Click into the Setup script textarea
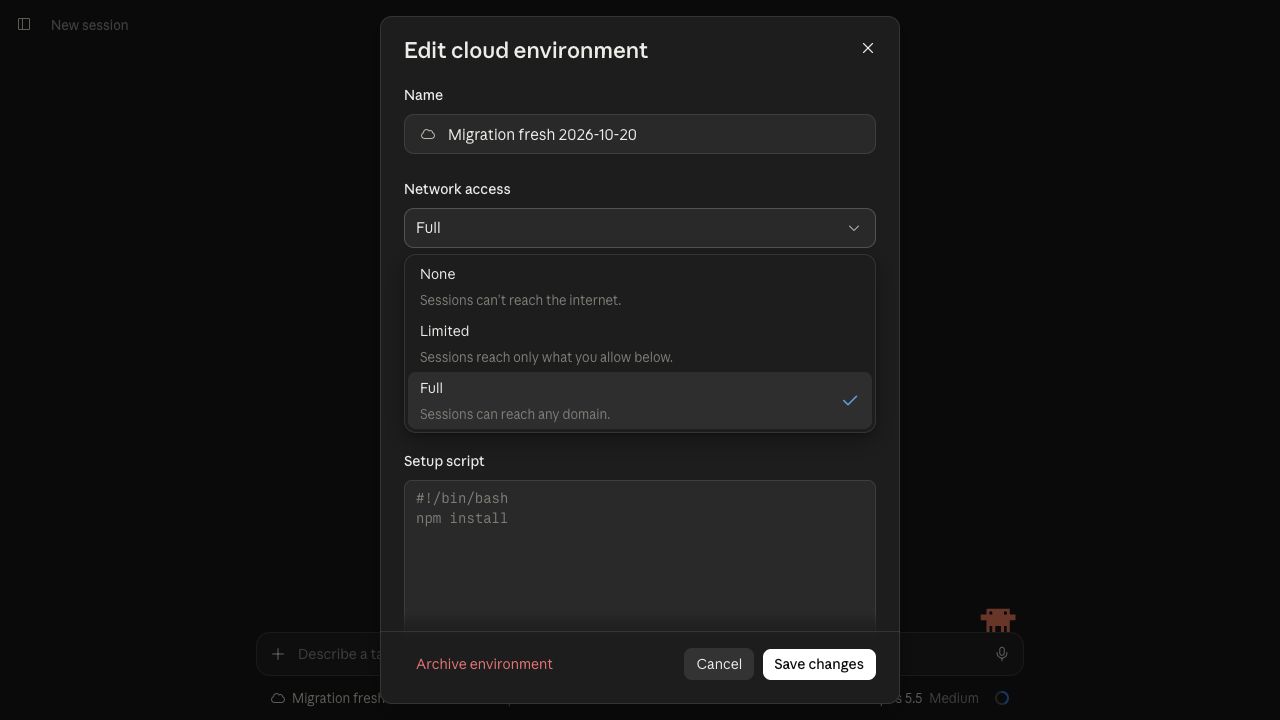 pos(640,556)
